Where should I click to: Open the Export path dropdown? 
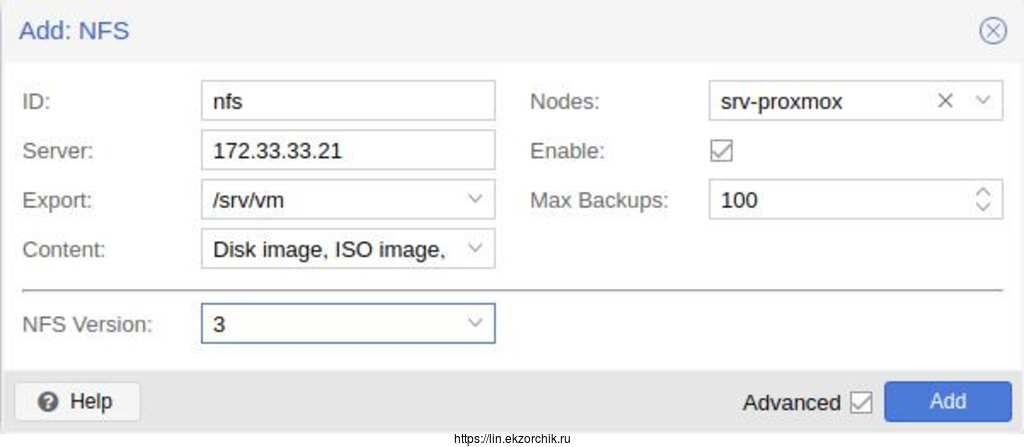click(x=475, y=200)
